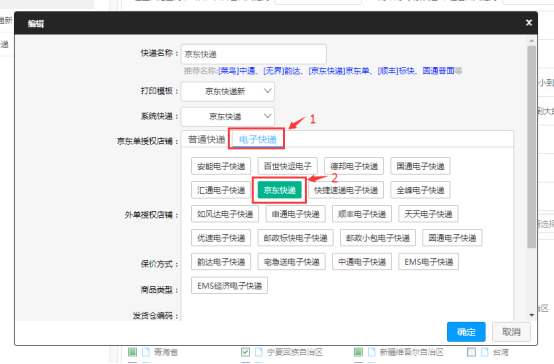Viewport: 554px width, 364px height.
Task: Click suggested name [京东快递]京东单
Action: (x=339, y=71)
